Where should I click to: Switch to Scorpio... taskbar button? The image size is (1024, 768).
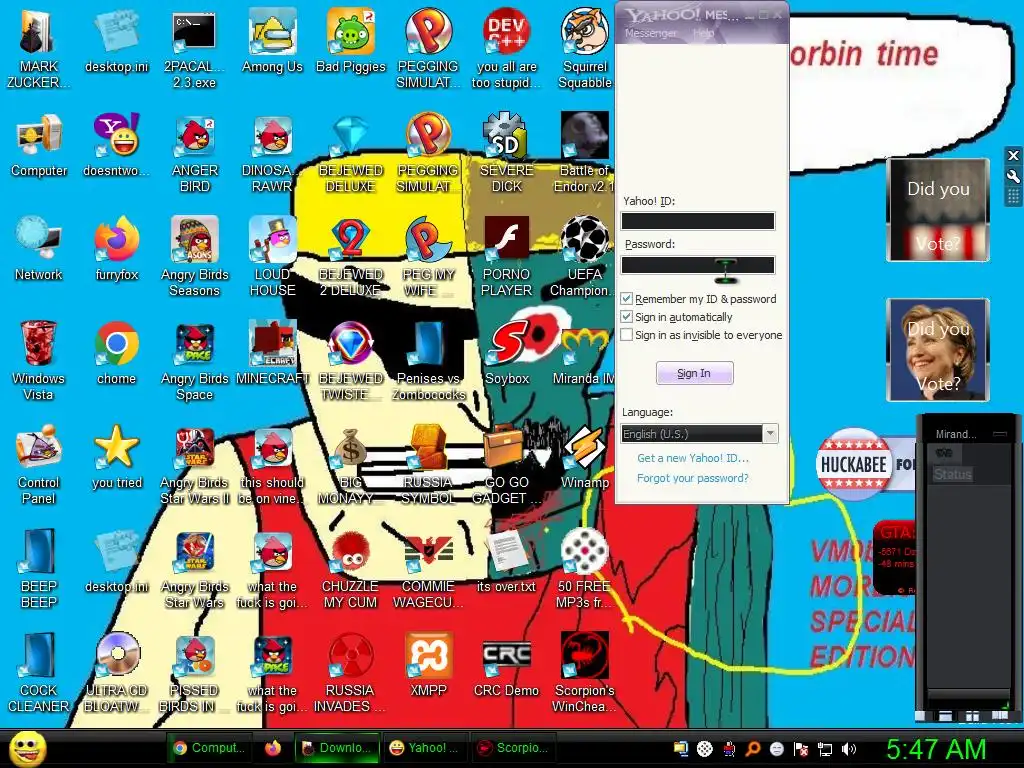click(x=513, y=748)
